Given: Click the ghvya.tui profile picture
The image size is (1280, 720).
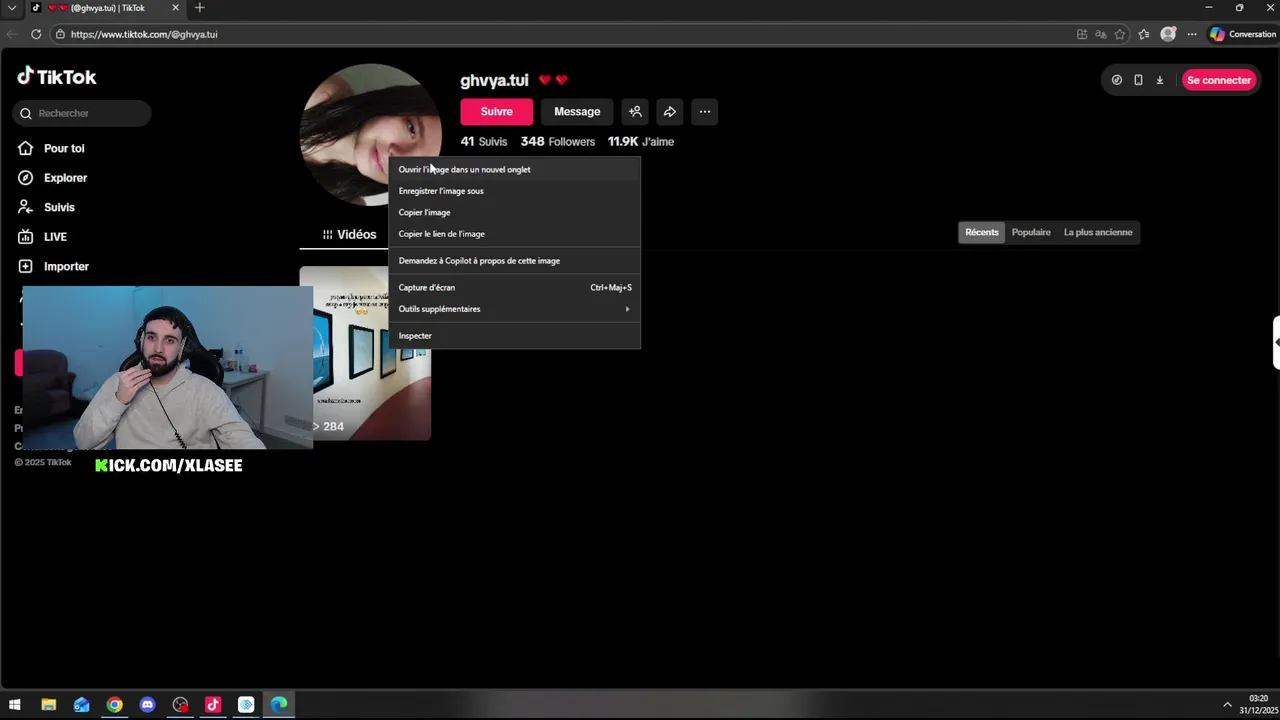Looking at the screenshot, I should click(371, 134).
